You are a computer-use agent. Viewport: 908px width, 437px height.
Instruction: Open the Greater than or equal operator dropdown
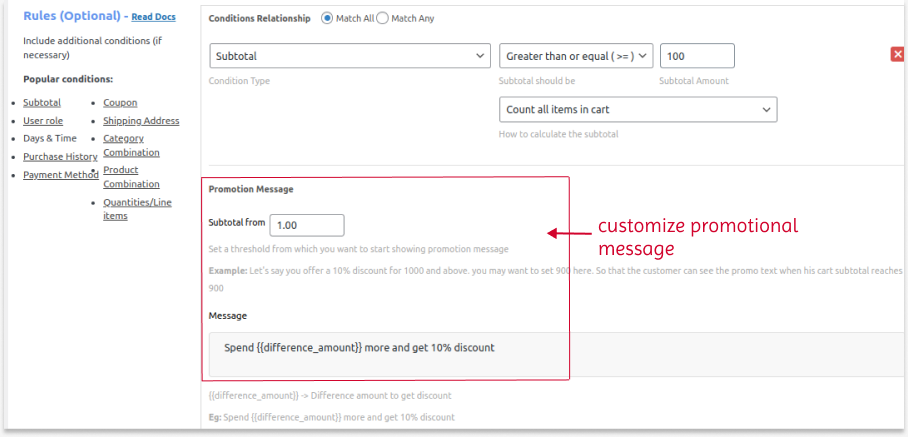(576, 56)
